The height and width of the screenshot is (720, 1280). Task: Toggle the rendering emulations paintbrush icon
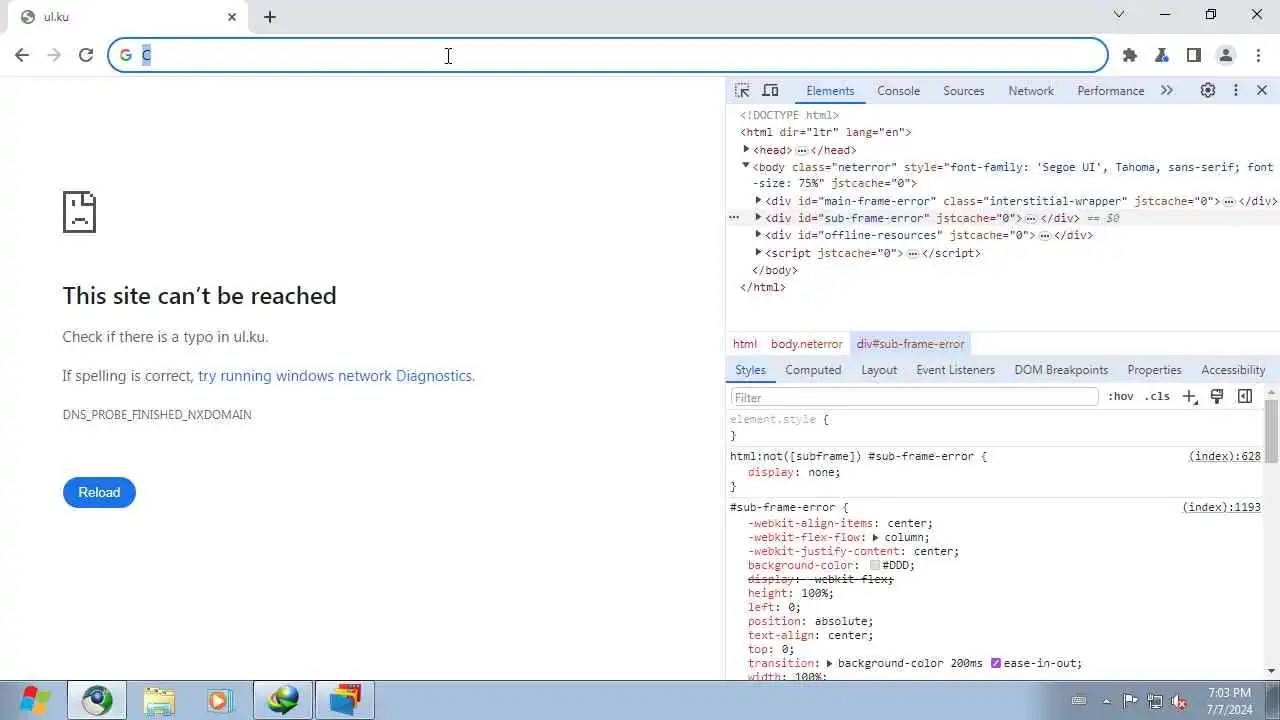pos(1217,397)
